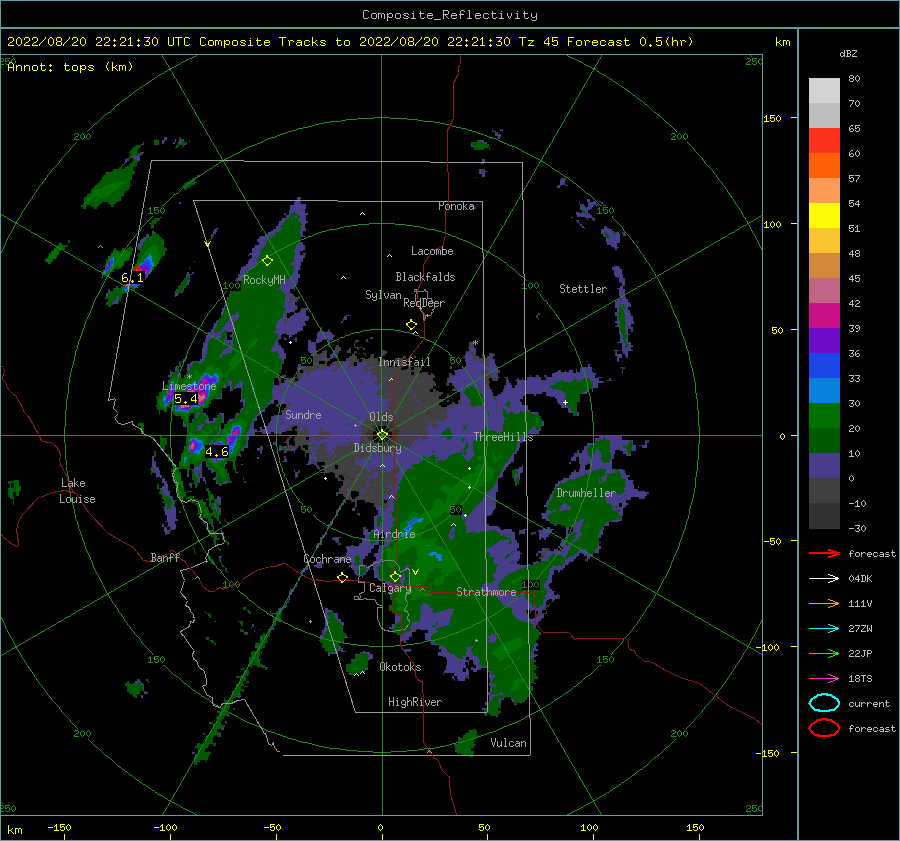Click the magenta 39-42 dBZ color swatch
Image resolution: width=900 pixels, height=841 pixels.
point(824,316)
